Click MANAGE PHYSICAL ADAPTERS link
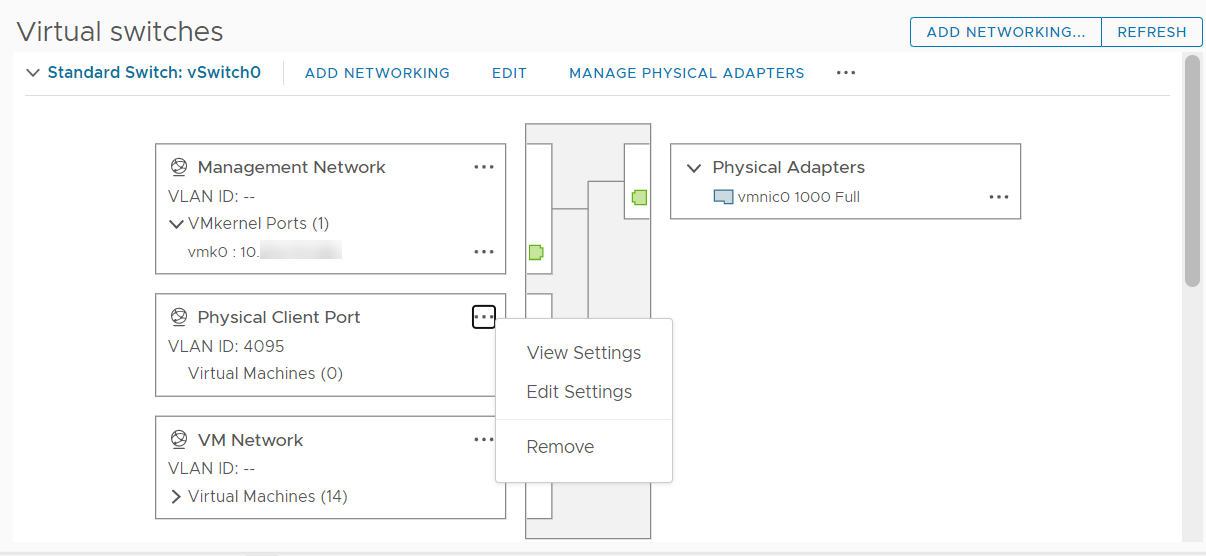 click(687, 73)
